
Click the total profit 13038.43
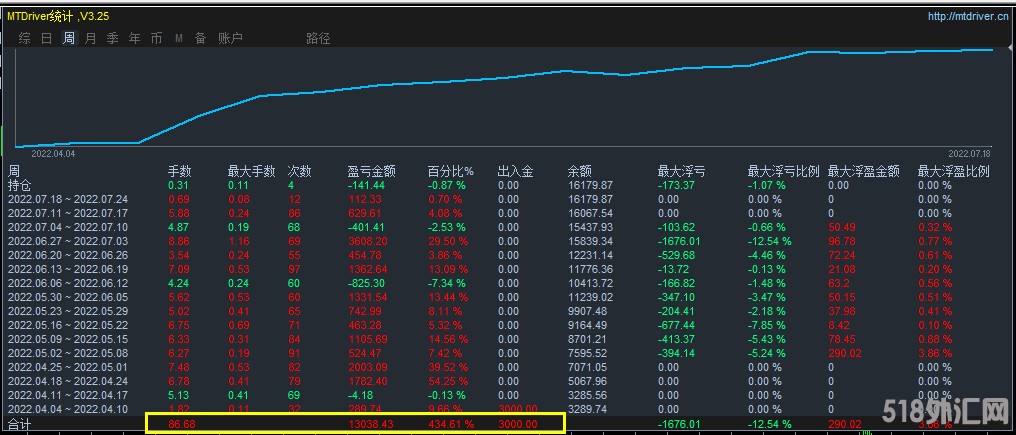click(x=370, y=423)
